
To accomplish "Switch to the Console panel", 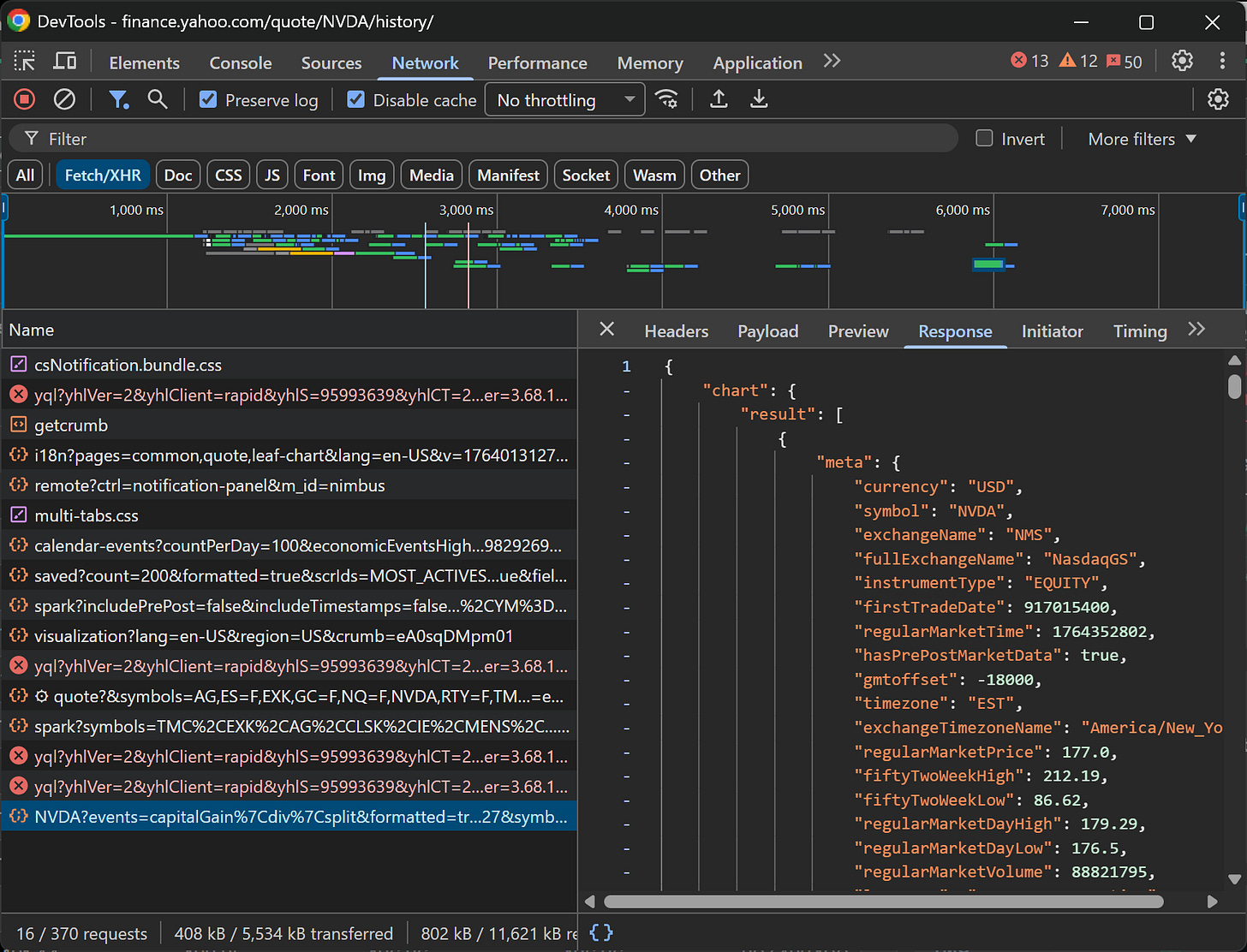I will tap(240, 62).
